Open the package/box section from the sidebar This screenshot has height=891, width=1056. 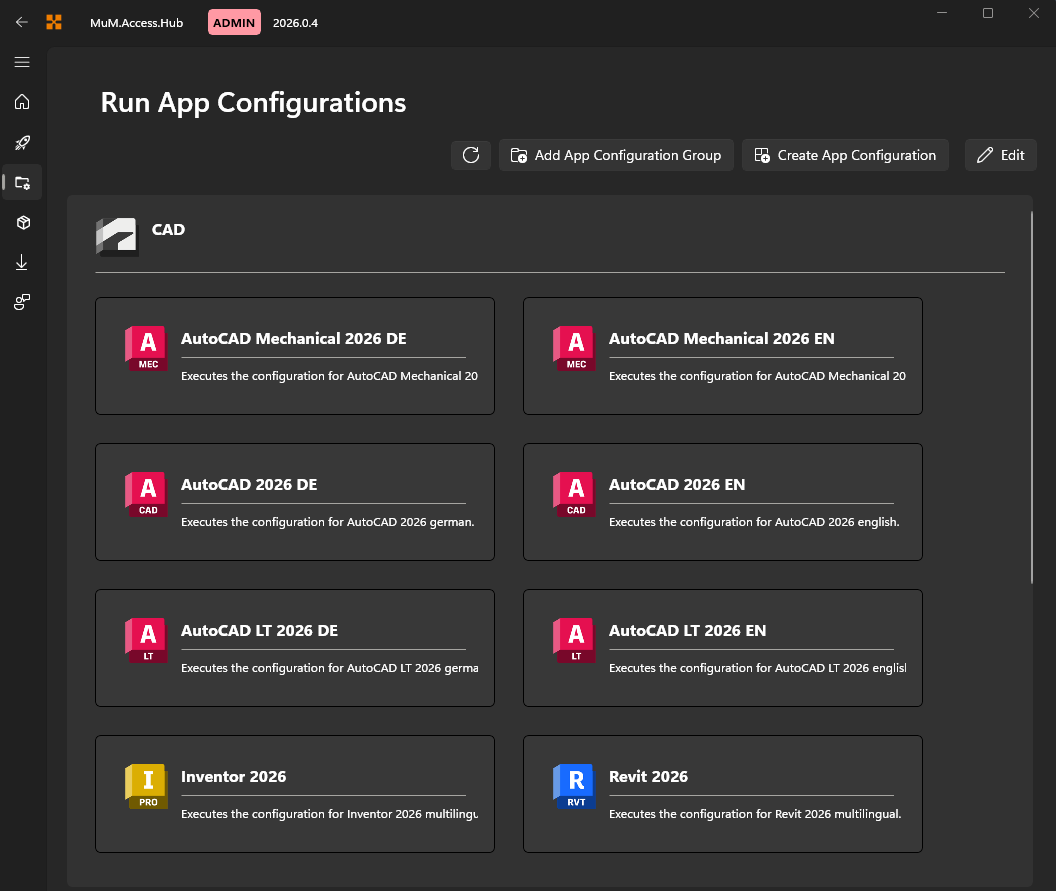pos(21,222)
